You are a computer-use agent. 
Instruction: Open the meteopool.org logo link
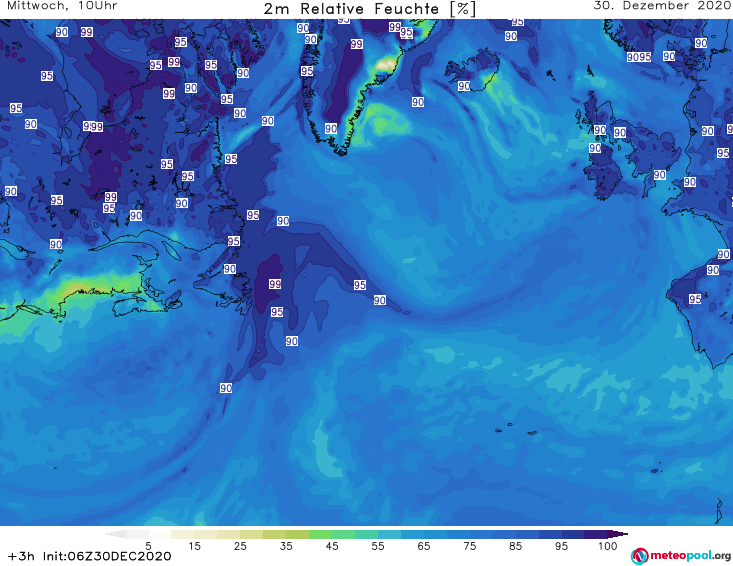click(x=681, y=556)
